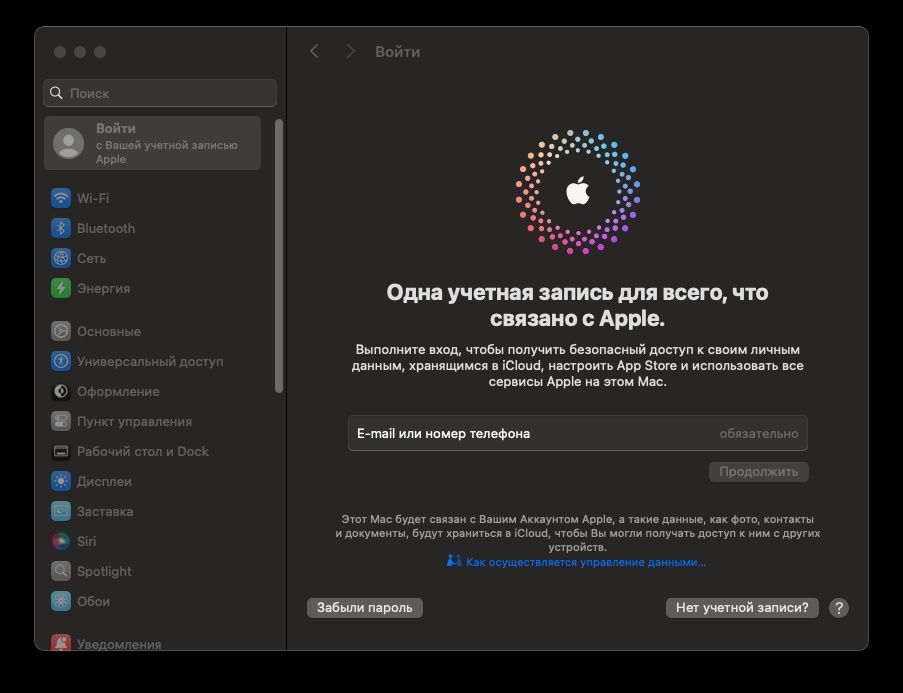This screenshot has height=693, width=903.
Task: Select Заставка screensaver icon
Action: pos(60,511)
